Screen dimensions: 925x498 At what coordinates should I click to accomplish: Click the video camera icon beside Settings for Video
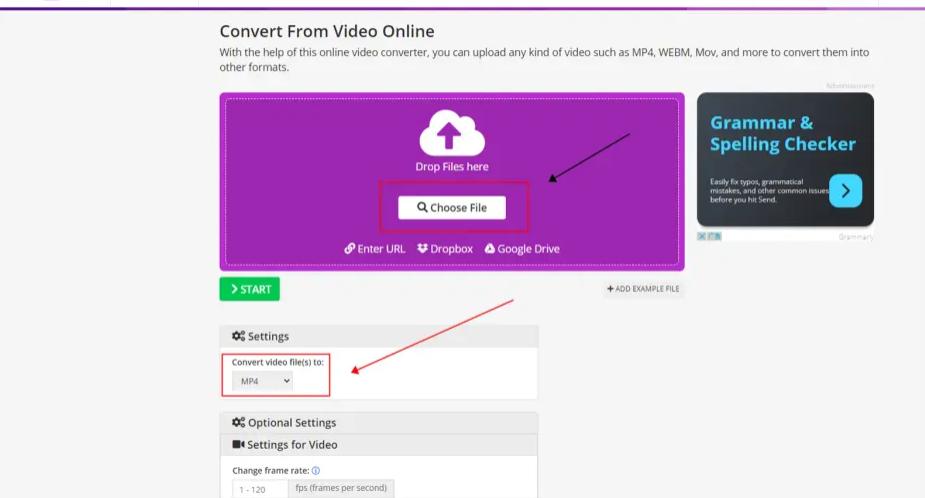coord(238,444)
